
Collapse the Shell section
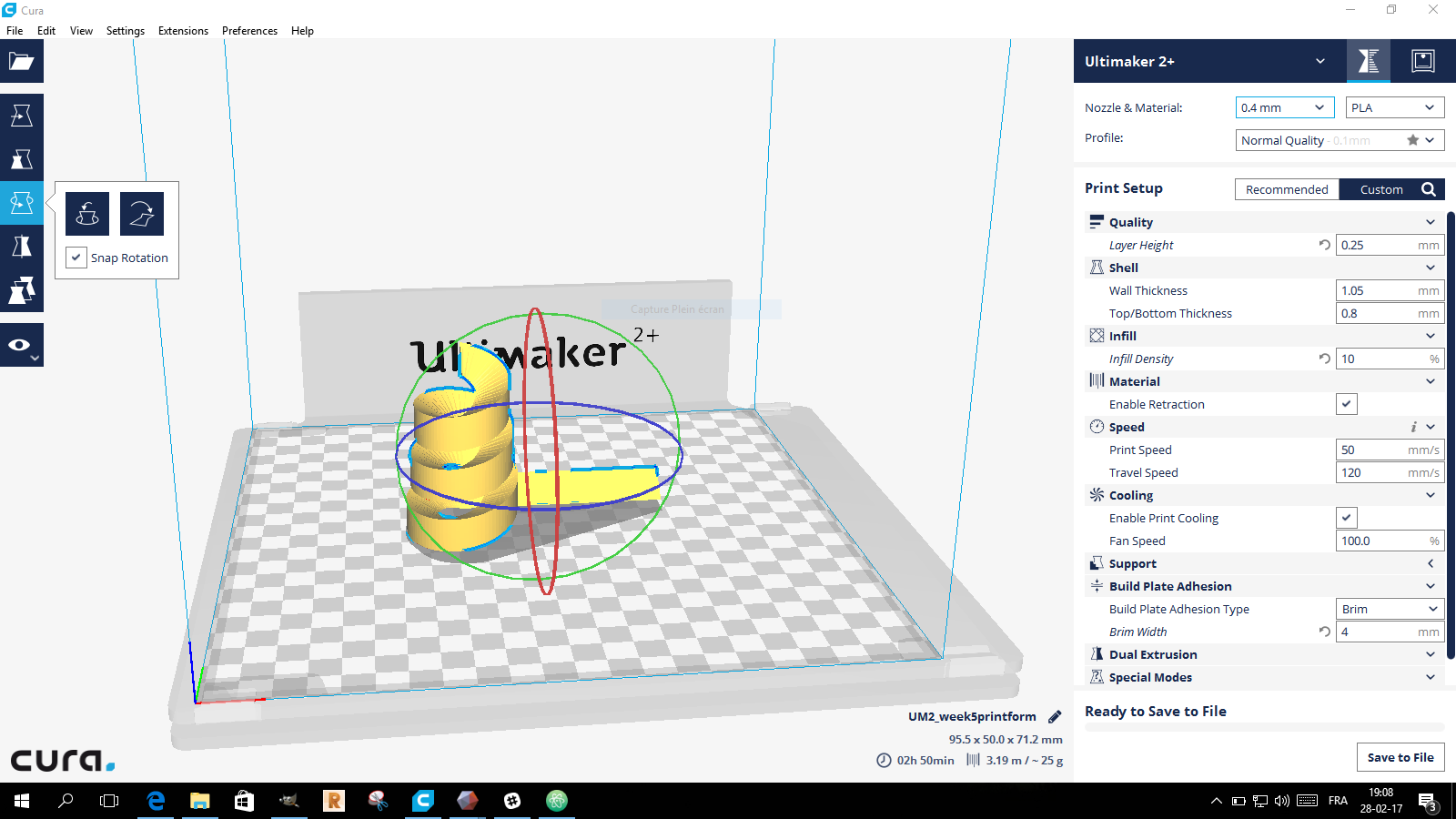(x=1431, y=268)
